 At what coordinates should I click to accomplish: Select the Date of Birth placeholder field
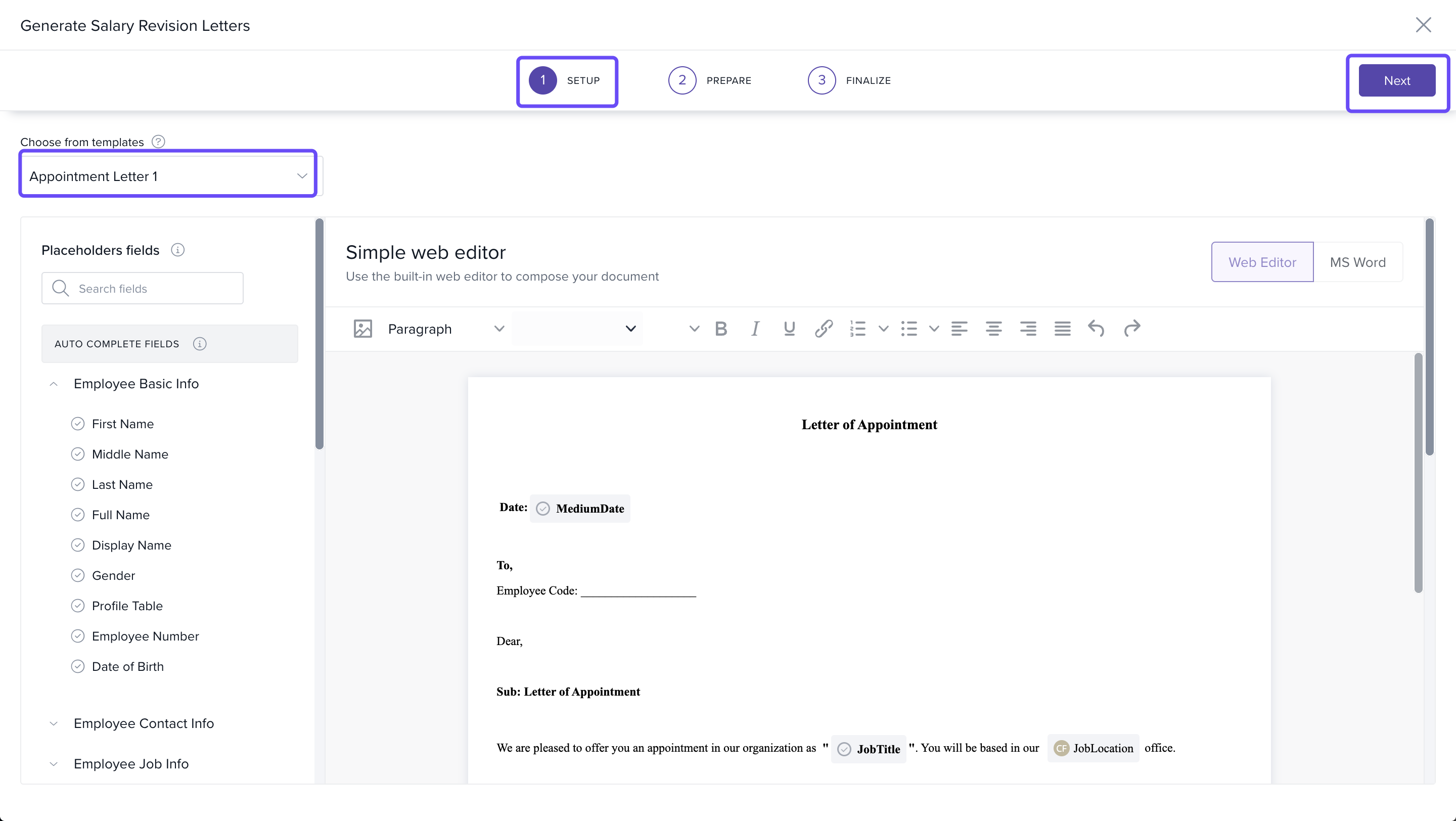tap(128, 667)
